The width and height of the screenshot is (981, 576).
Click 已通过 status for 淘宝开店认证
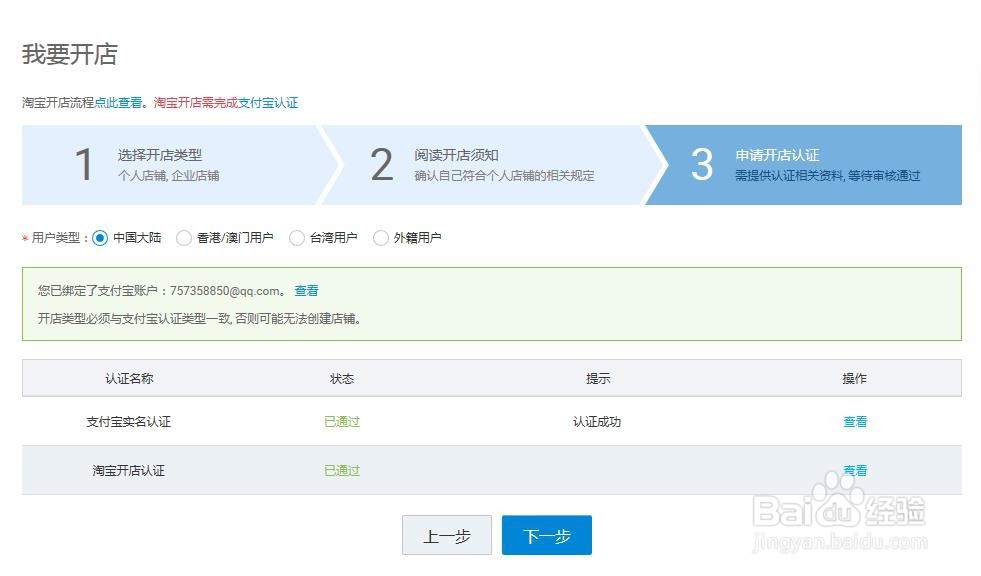point(342,470)
